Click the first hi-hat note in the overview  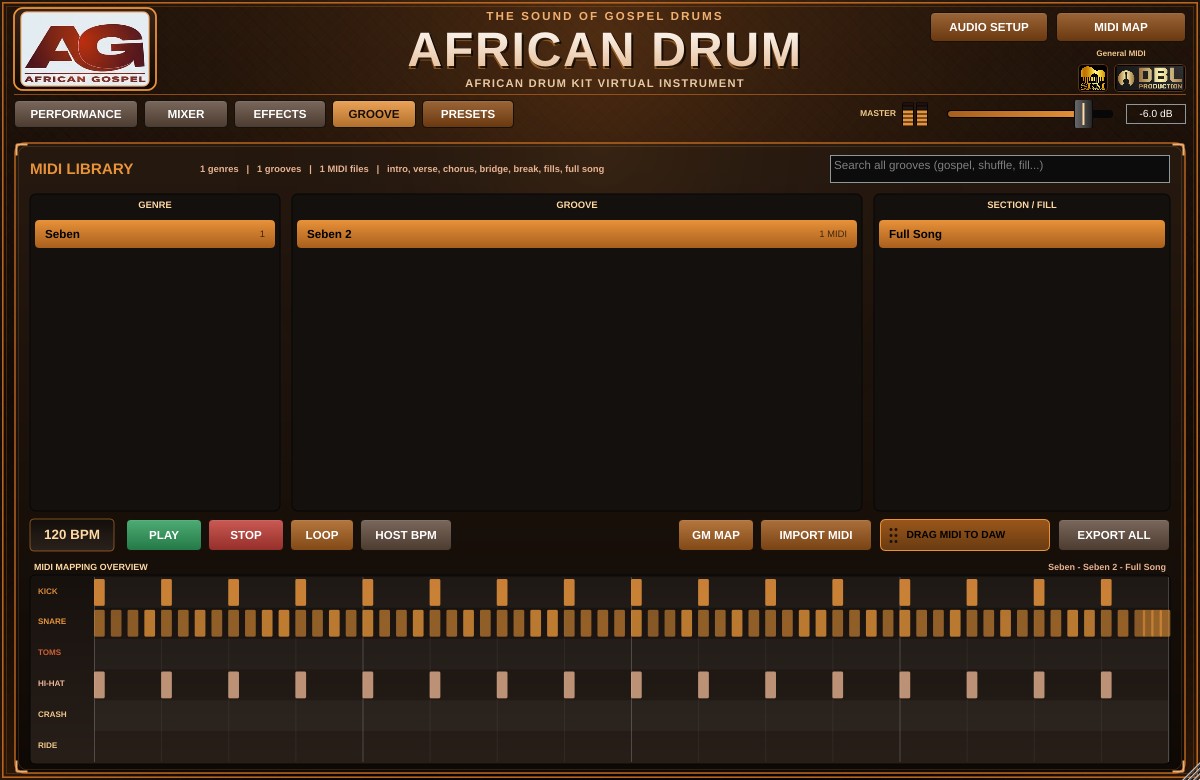(x=99, y=685)
